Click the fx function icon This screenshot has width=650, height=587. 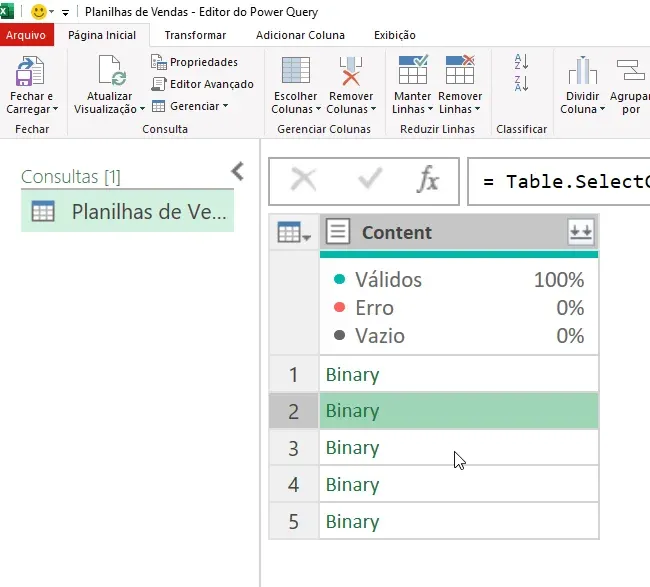pos(428,179)
